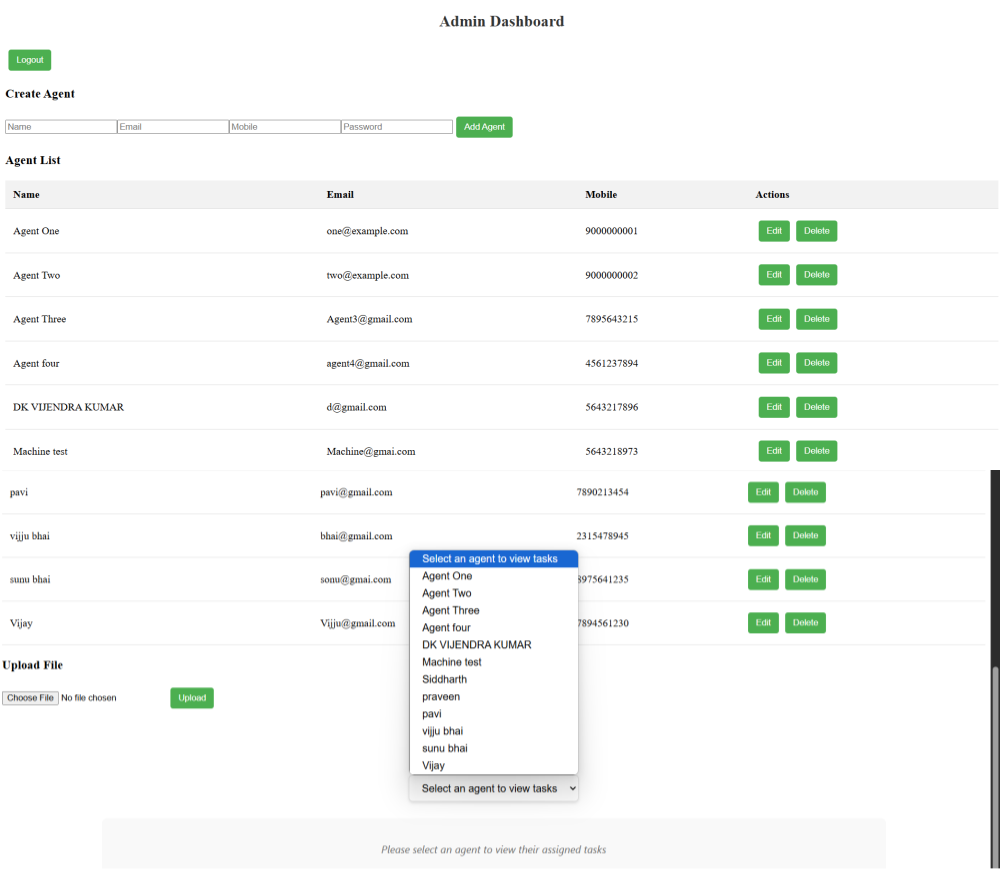Edit the Agent Two row
The image size is (1000, 869).
click(774, 275)
